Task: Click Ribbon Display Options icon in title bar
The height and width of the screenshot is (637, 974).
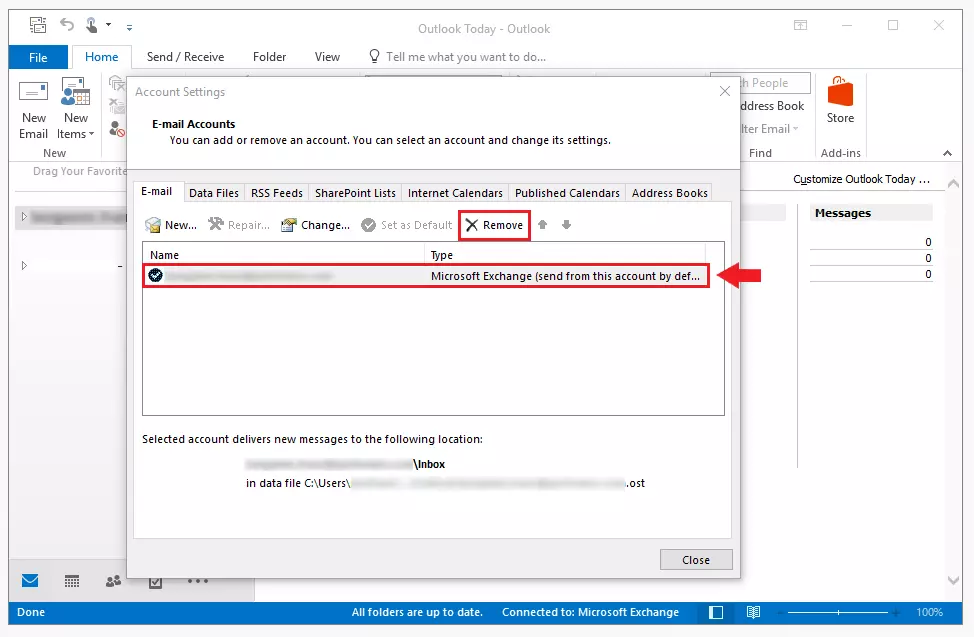Action: [800, 25]
